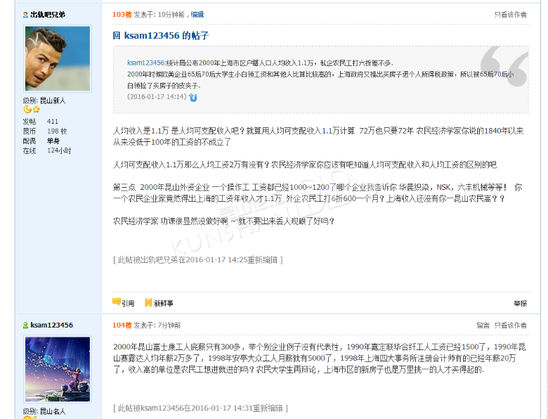The image size is (548, 419).
Task: Click ksam123456 name inside the quote box
Action: pyautogui.click(x=146, y=63)
